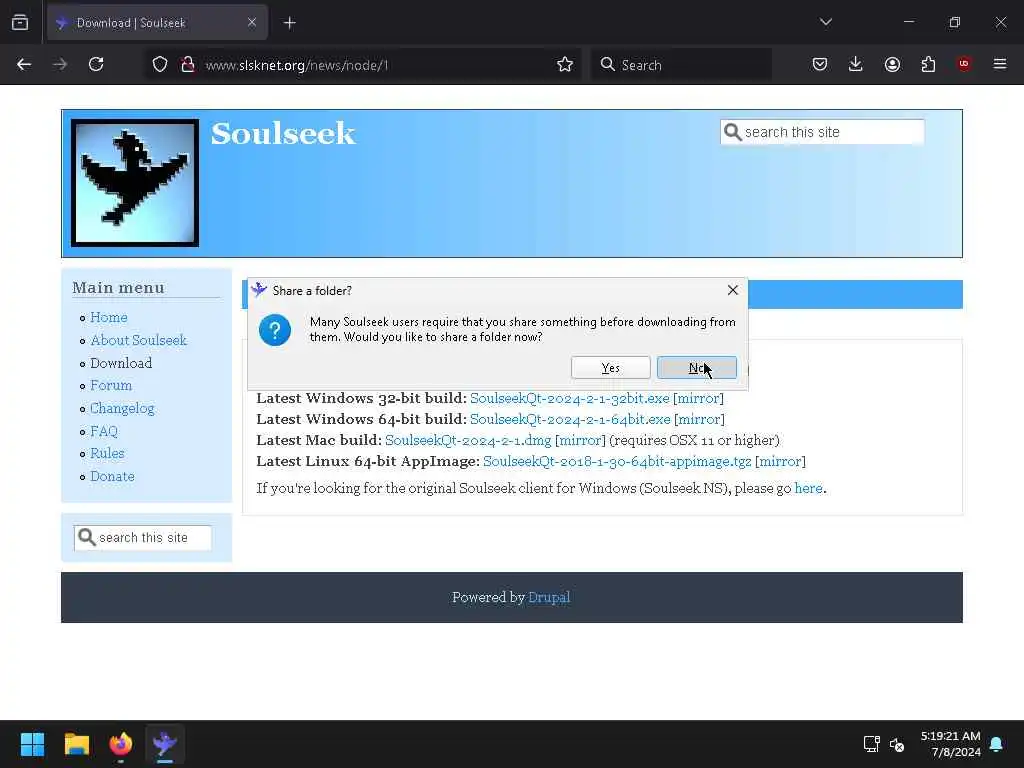Screen dimensions: 1024x768
Task: Open the Downloads panel arrow icon
Action: (x=856, y=65)
